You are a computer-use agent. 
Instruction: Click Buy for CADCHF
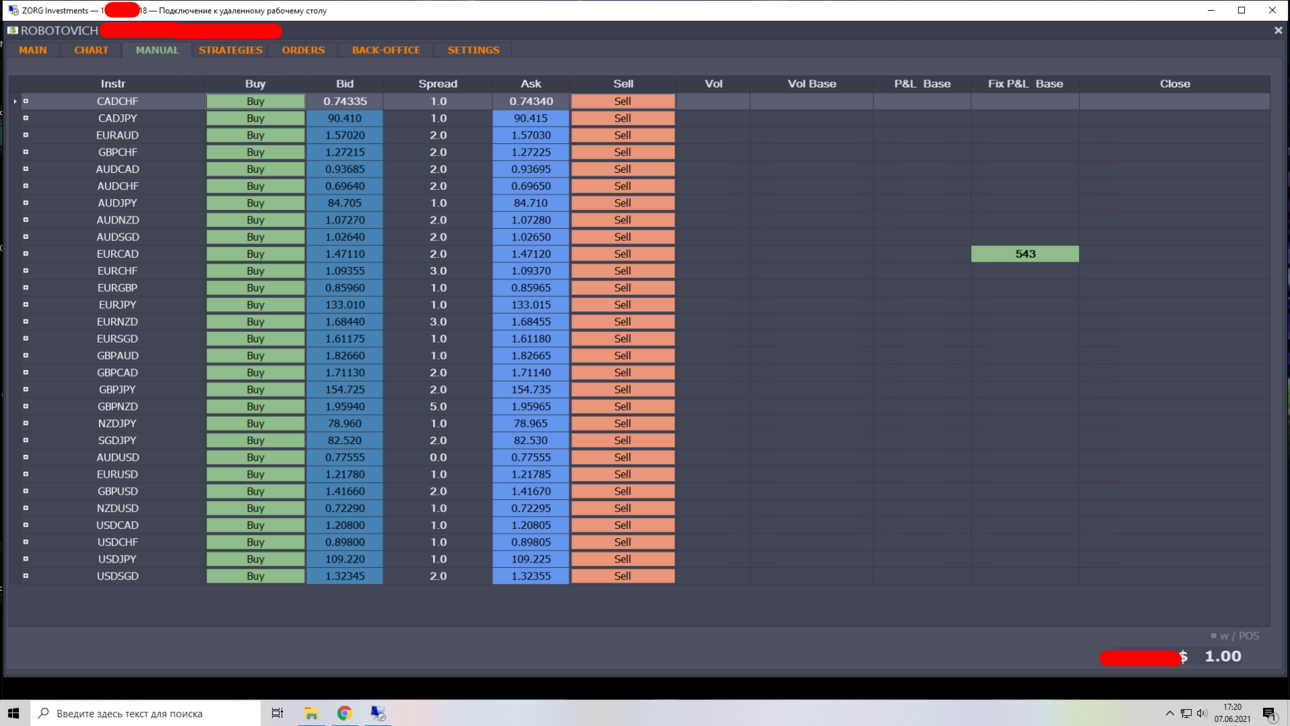point(255,101)
